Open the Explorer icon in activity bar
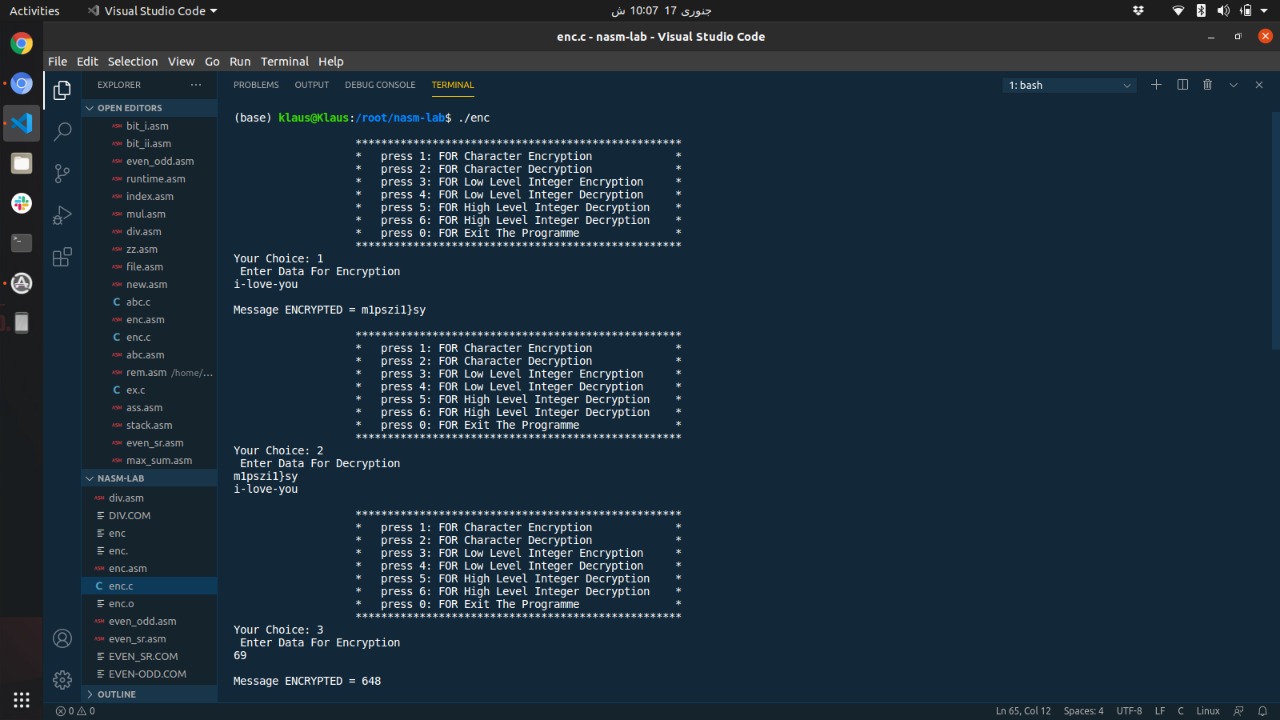Screen dimensions: 1280x720 62,90
